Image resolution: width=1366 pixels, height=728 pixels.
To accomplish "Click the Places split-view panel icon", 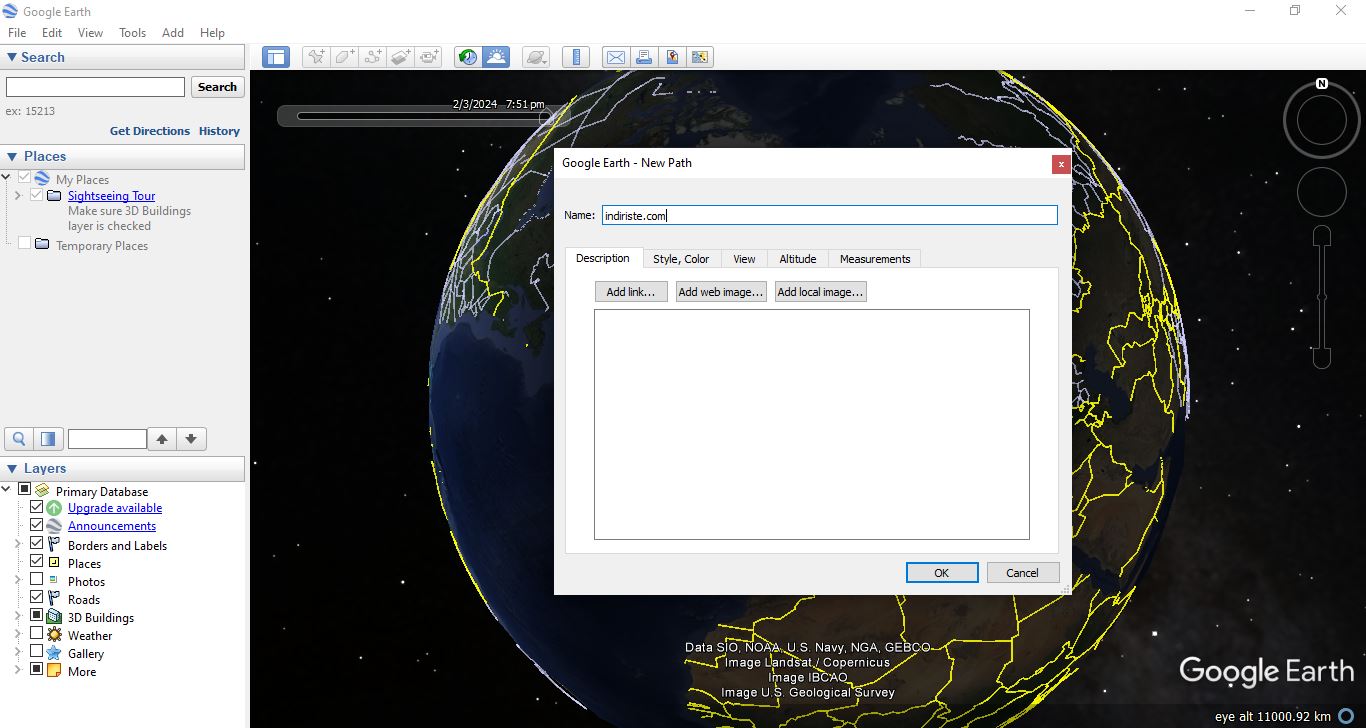I will point(48,439).
